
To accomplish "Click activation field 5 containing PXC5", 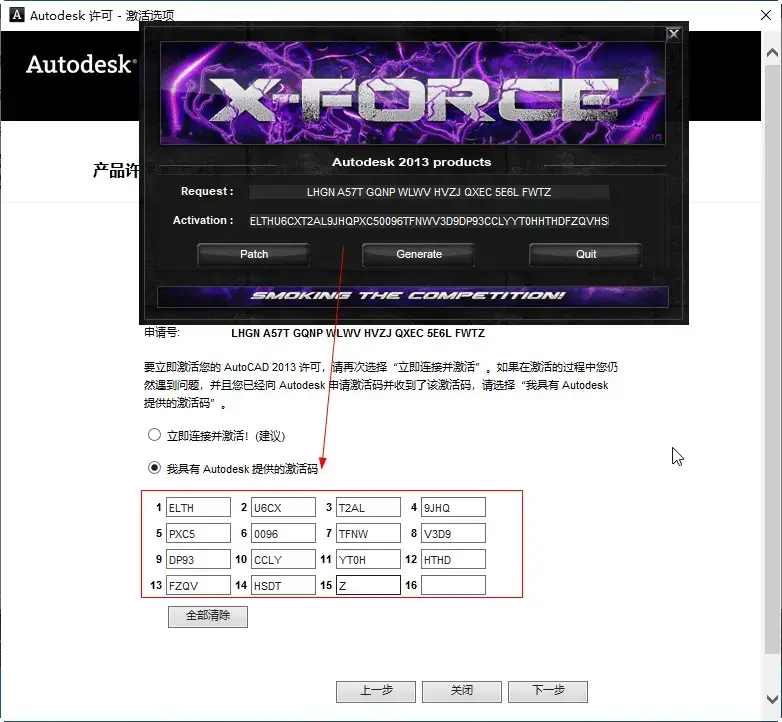I will [198, 533].
